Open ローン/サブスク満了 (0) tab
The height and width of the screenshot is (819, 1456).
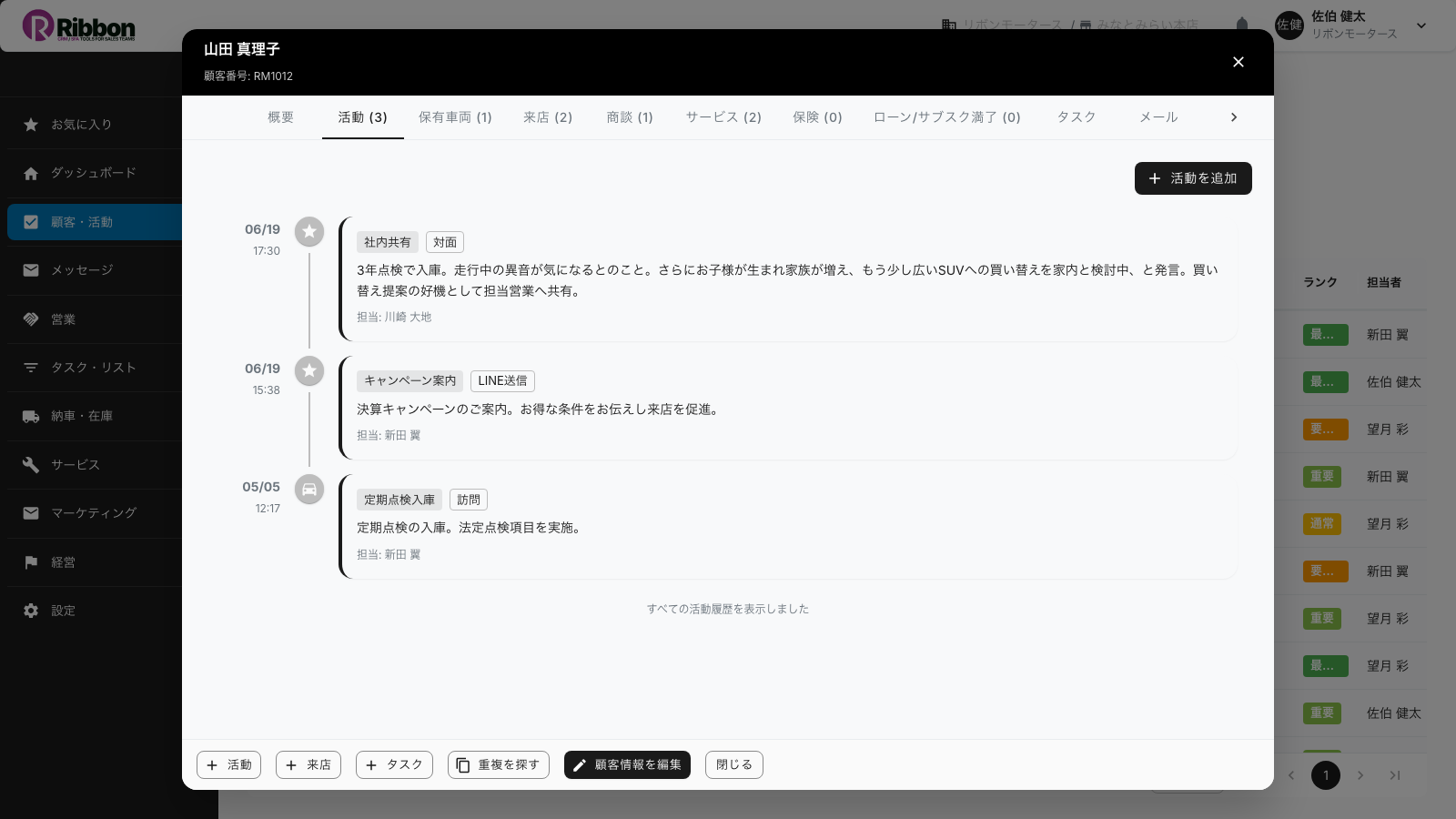pos(947,117)
